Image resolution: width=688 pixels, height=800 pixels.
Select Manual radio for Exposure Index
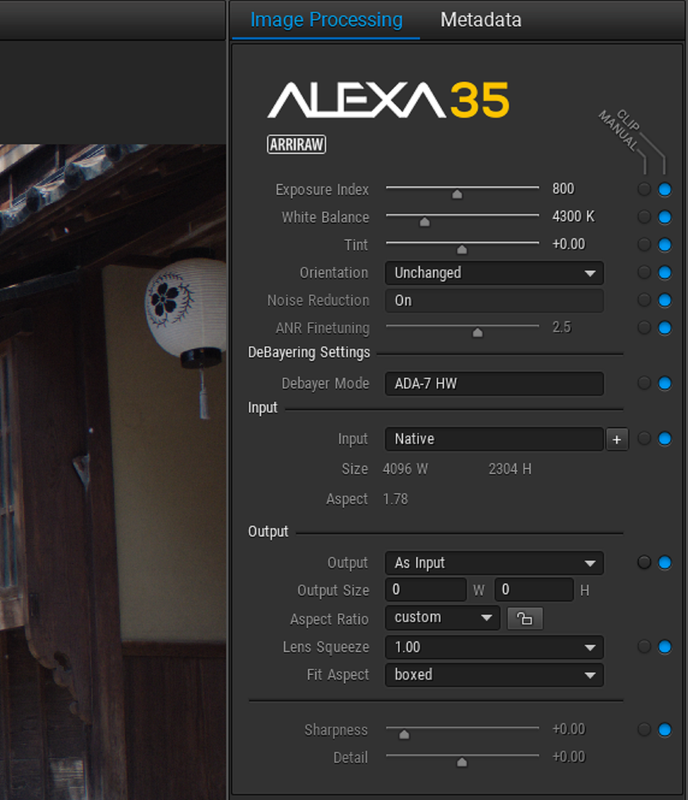tap(644, 189)
